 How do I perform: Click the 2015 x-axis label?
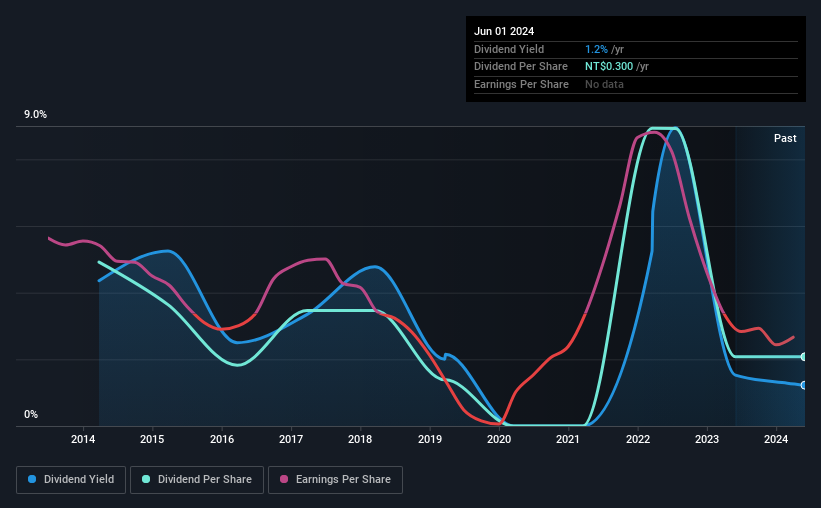pos(152,439)
